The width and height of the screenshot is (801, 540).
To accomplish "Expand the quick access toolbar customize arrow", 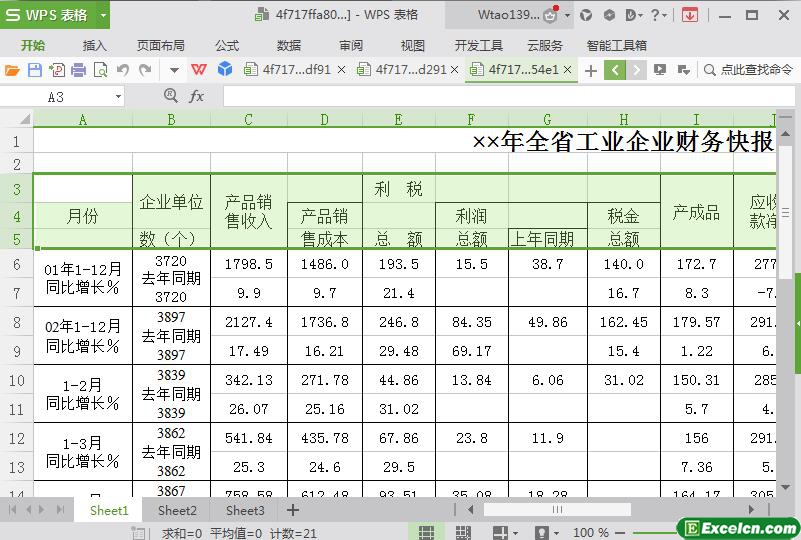I will pyautogui.click(x=174, y=70).
